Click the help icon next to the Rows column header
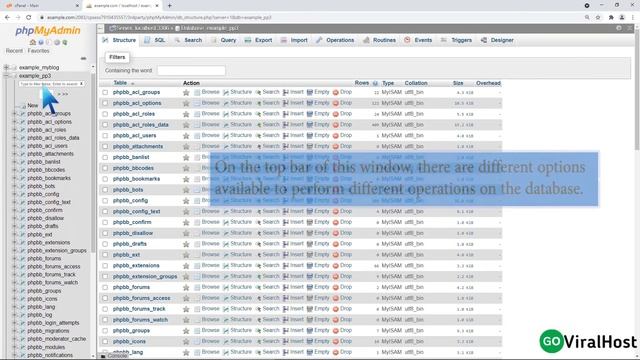Image resolution: width=640 pixels, height=360 pixels. pos(375,83)
